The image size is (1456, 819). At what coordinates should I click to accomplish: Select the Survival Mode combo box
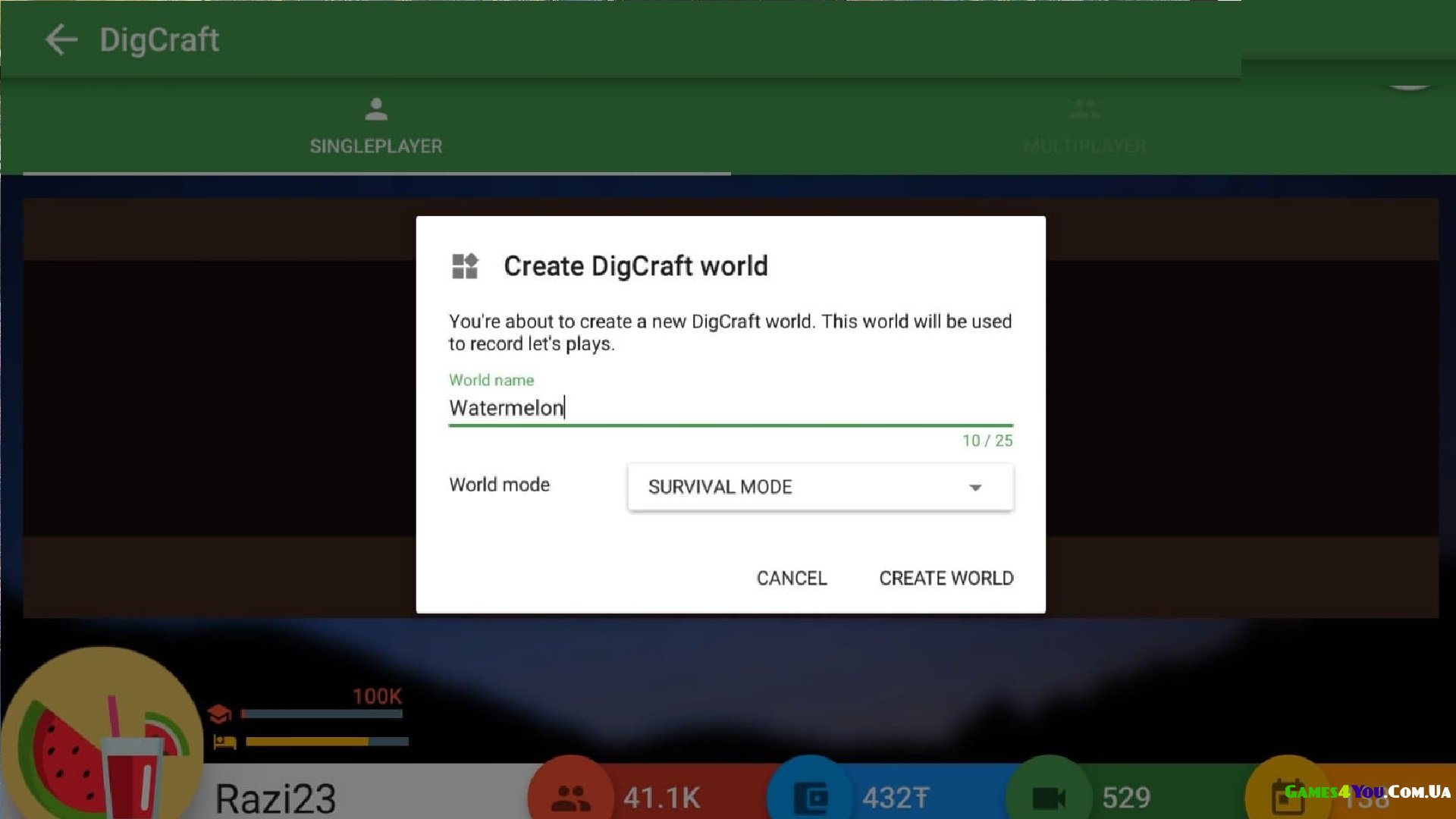pyautogui.click(x=796, y=487)
